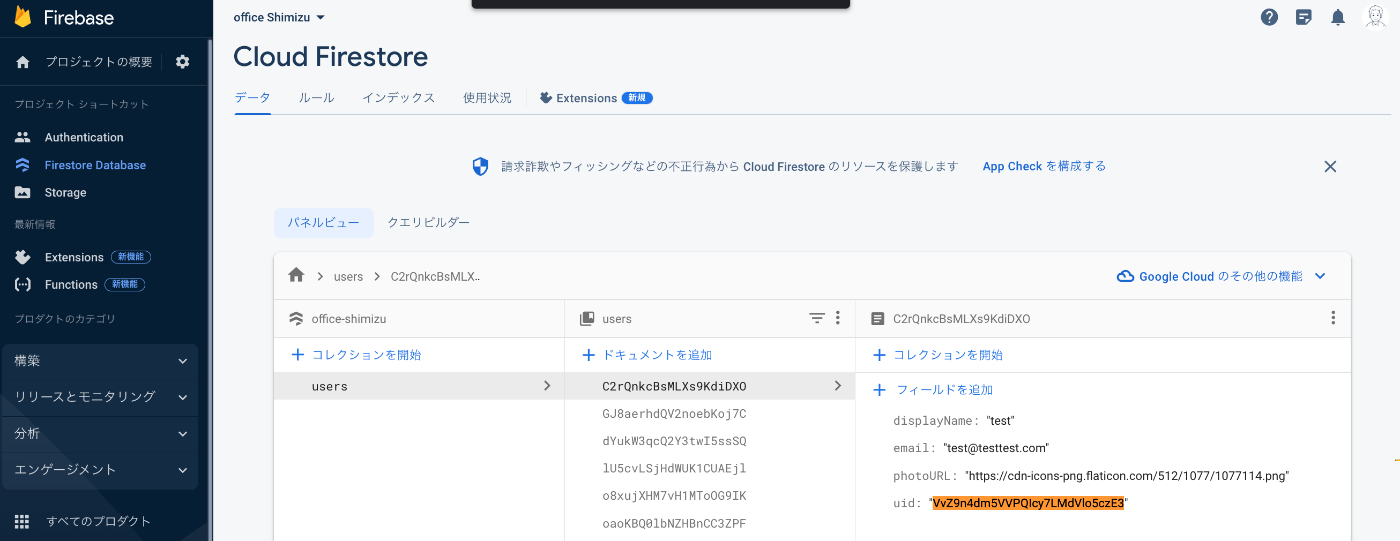This screenshot has width=1400, height=541.
Task: Click the highlighted uid field value
Action: 1028,503
